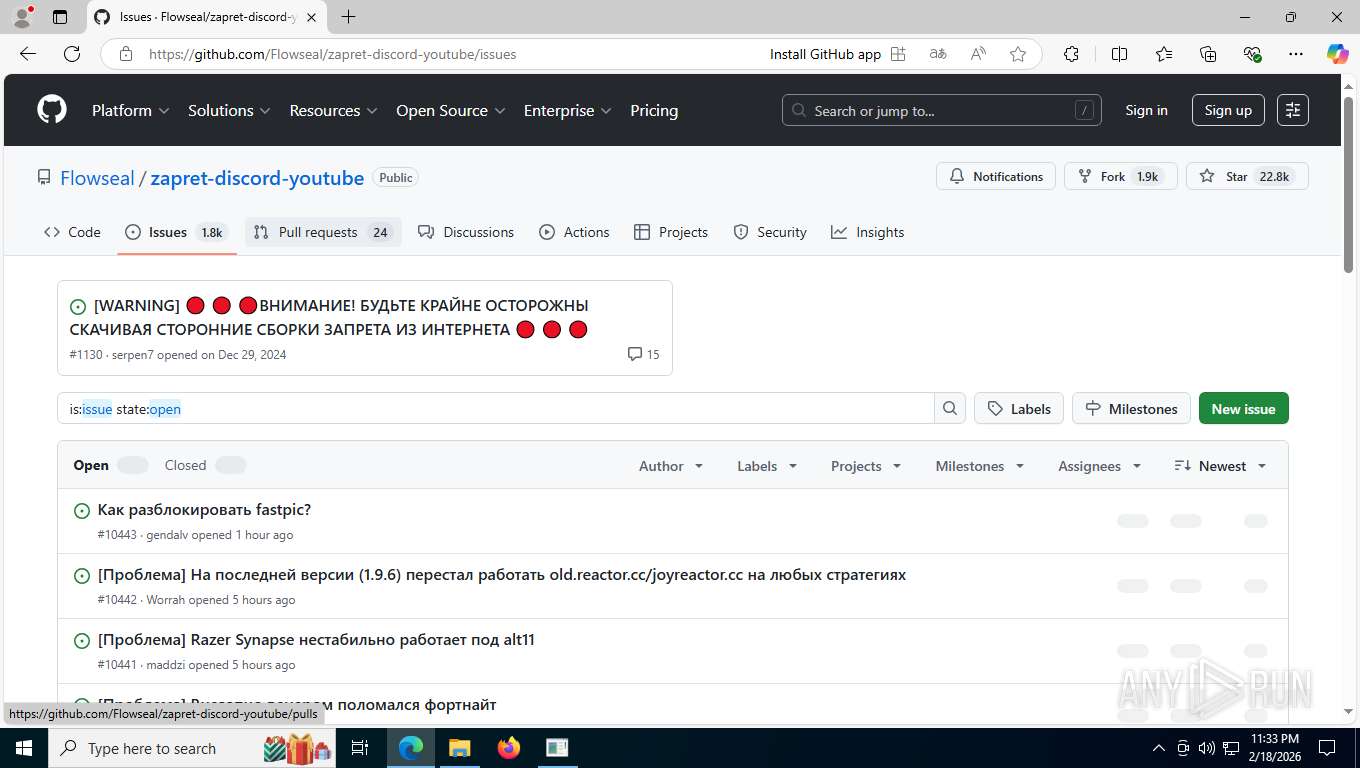This screenshot has height=768, width=1360.
Task: Click Sign in link
Action: point(1146,110)
